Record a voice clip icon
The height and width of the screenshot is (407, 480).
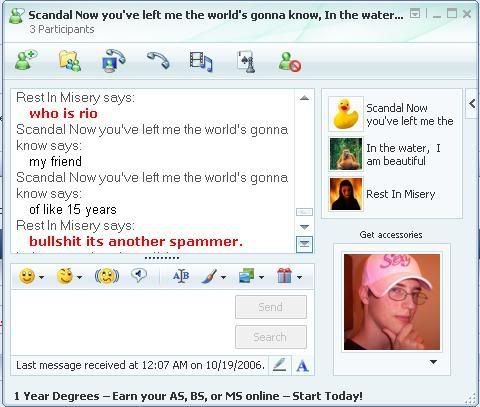tap(139, 275)
